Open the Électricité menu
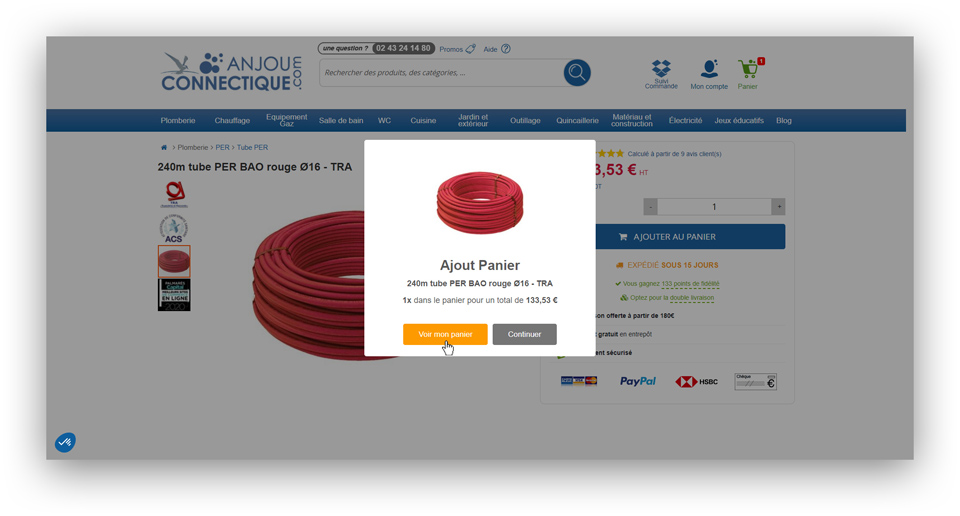The image size is (960, 516). [x=685, y=121]
